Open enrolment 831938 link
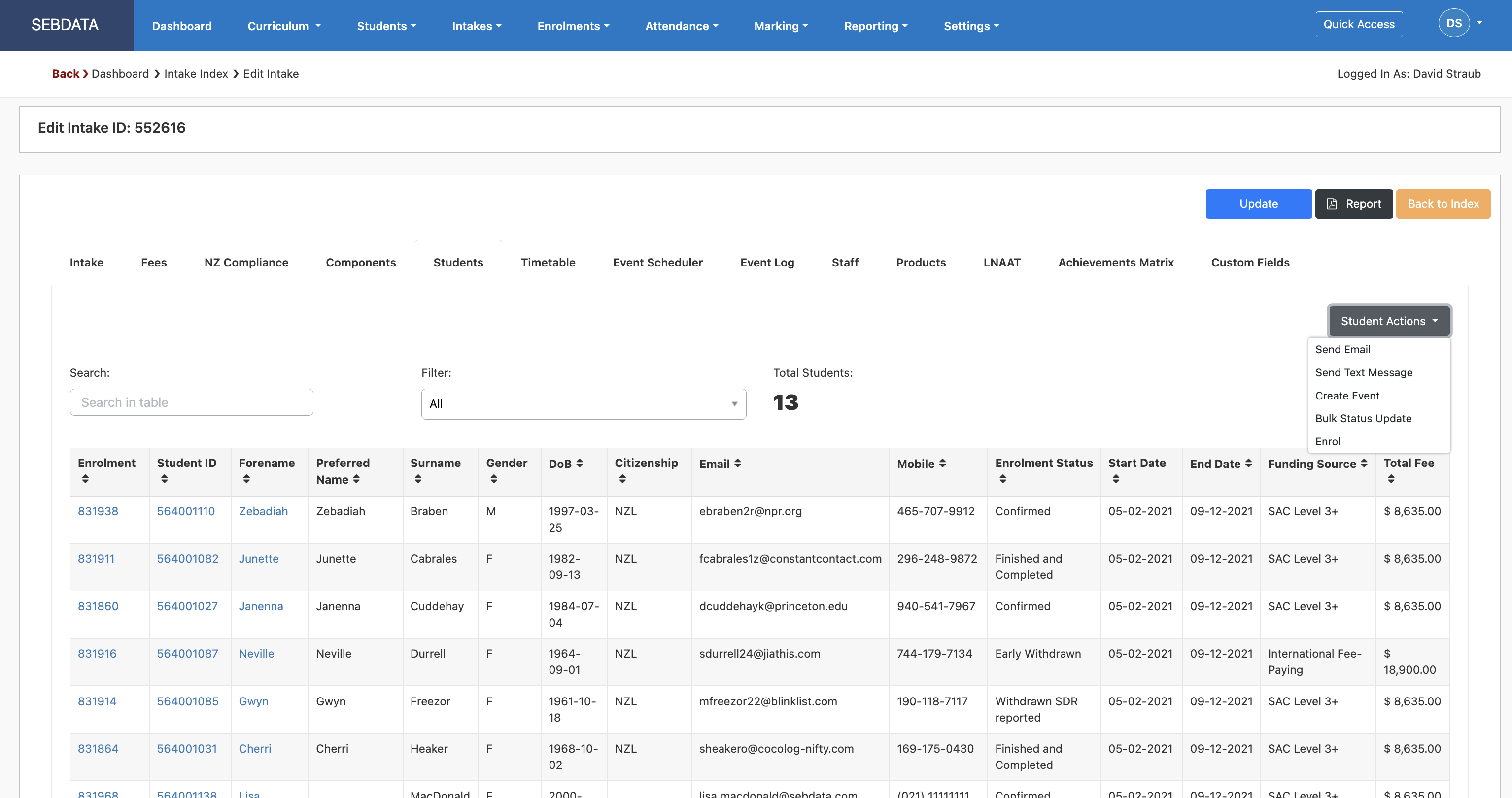Screen dimensions: 1512x798 98,511
